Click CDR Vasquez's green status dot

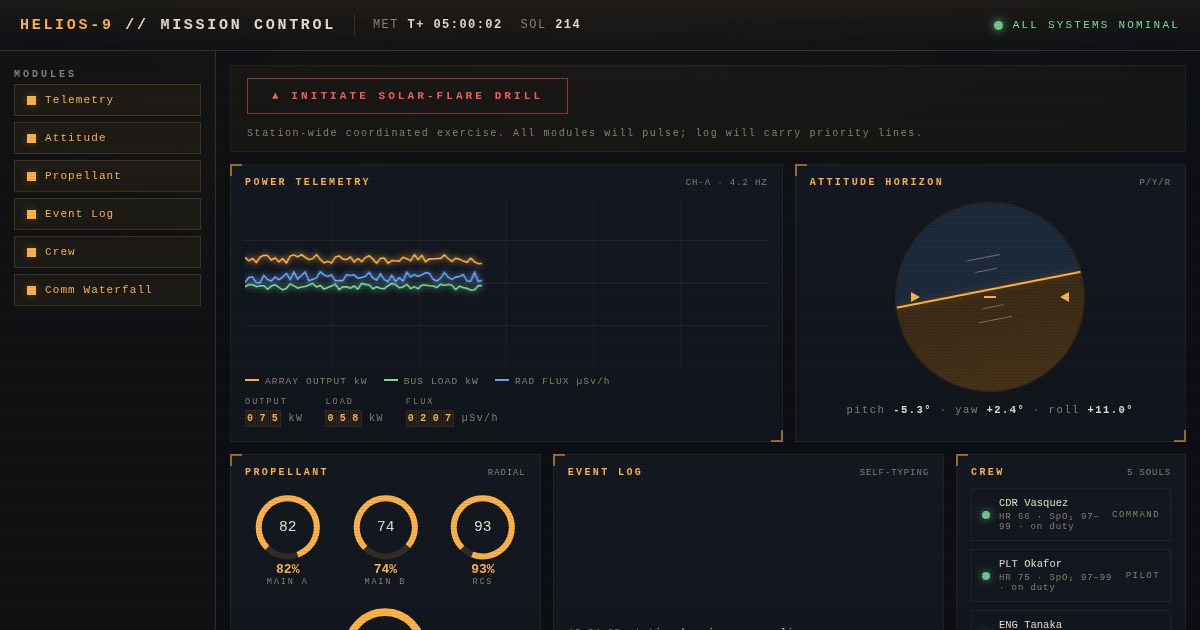[x=986, y=515]
